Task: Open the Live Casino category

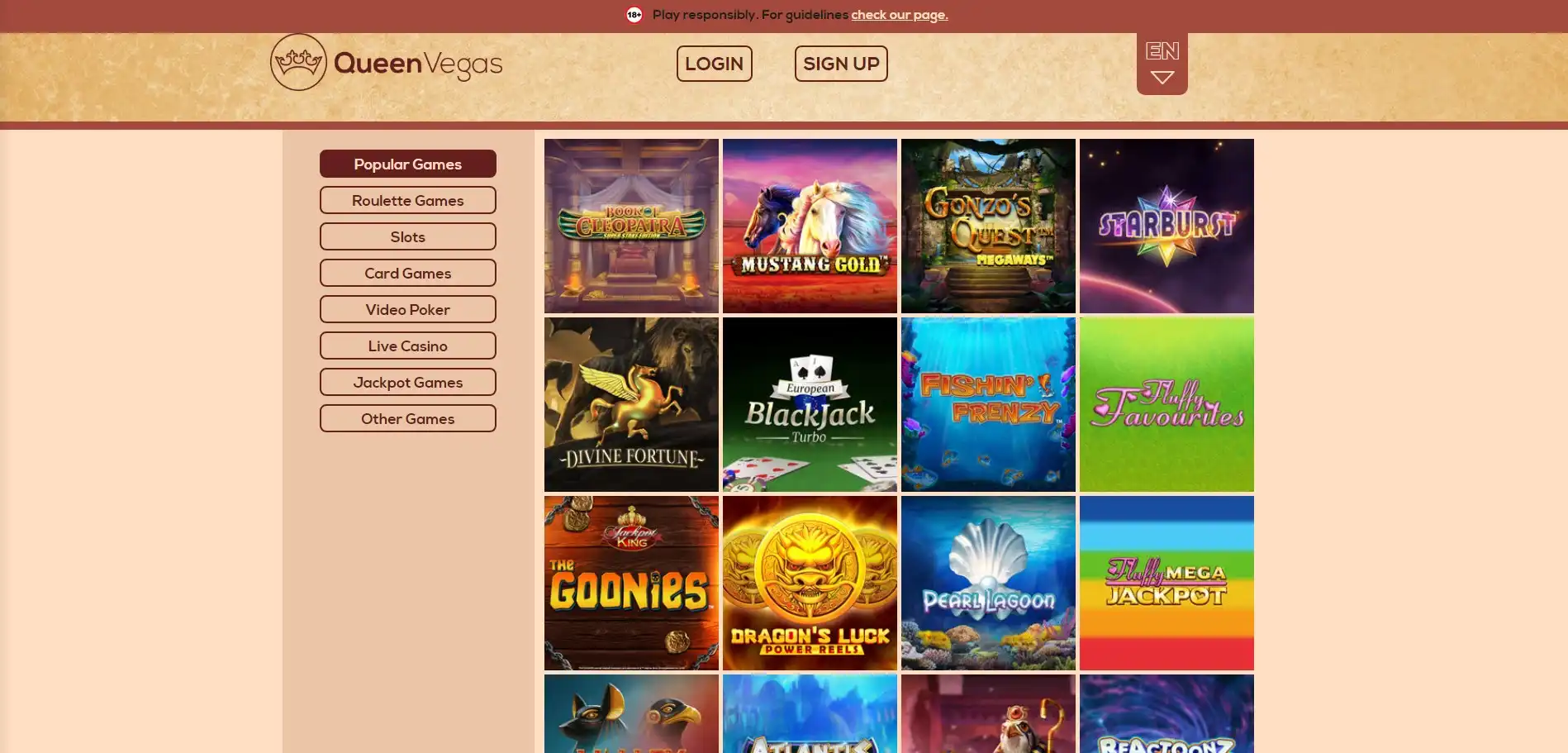Action: (x=408, y=346)
